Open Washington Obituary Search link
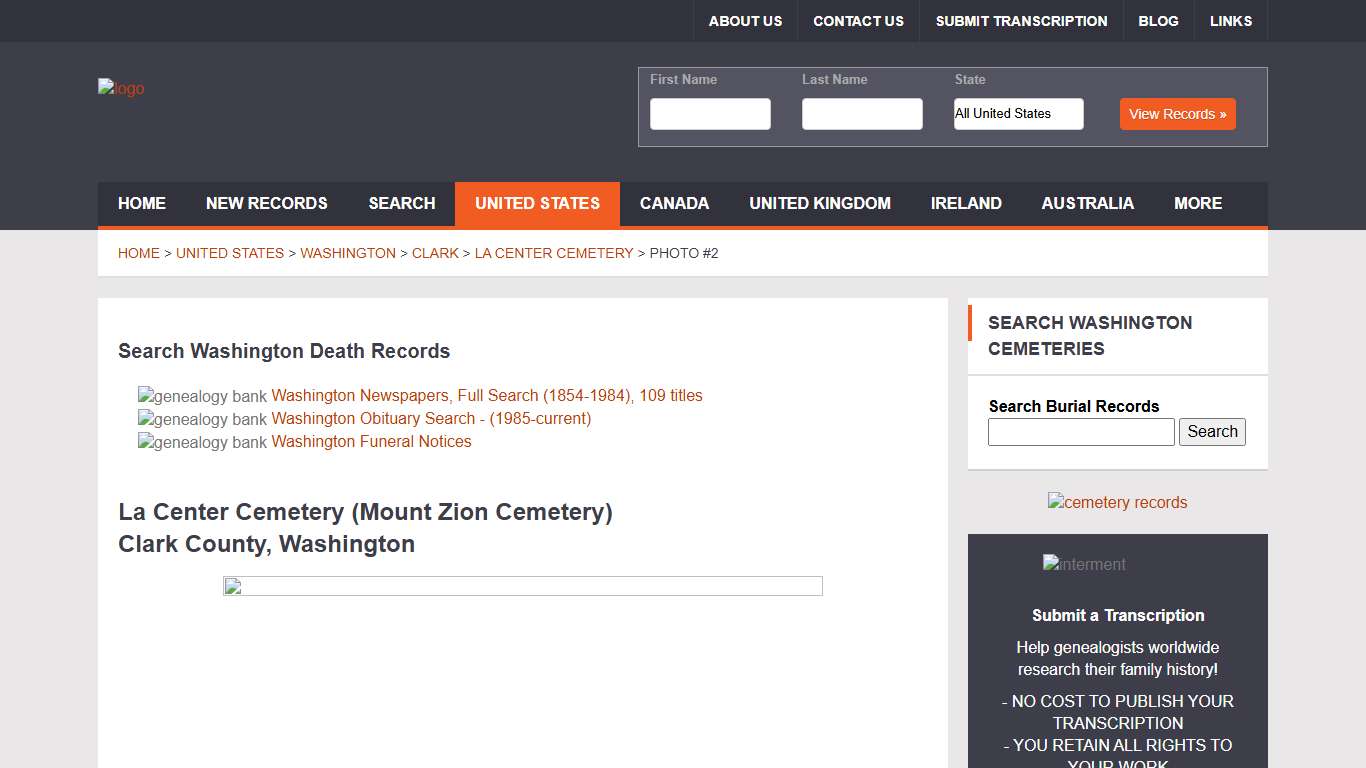The width and height of the screenshot is (1366, 768). pos(430,419)
